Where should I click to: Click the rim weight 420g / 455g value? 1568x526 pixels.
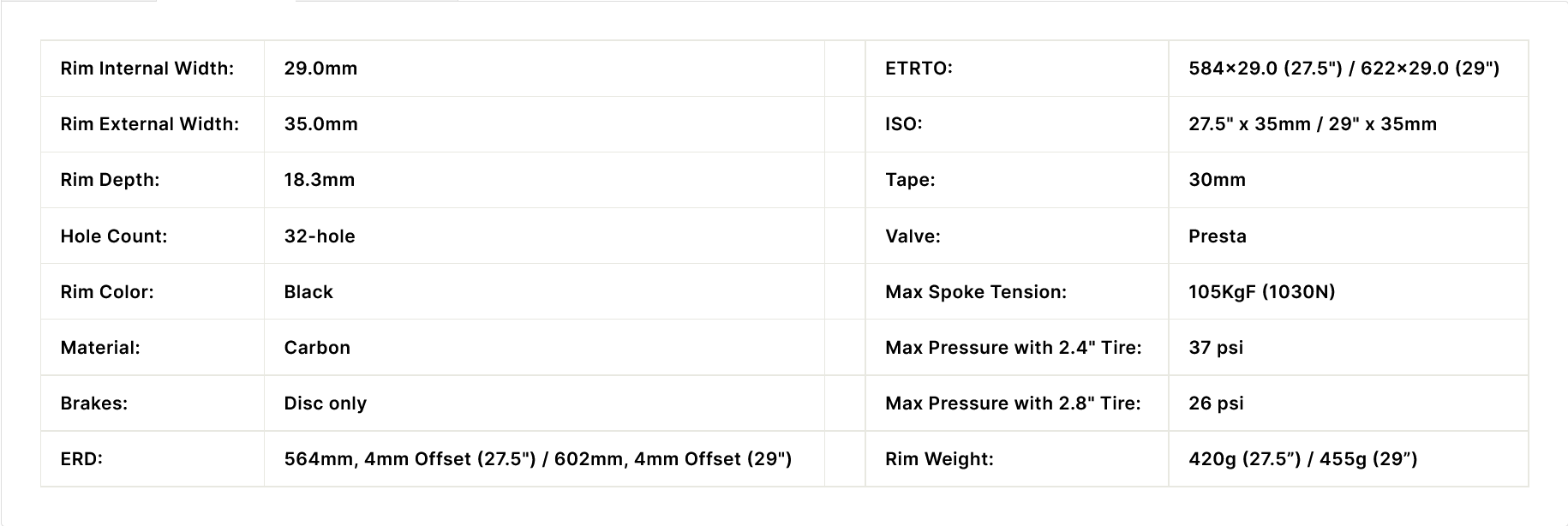1302,459
